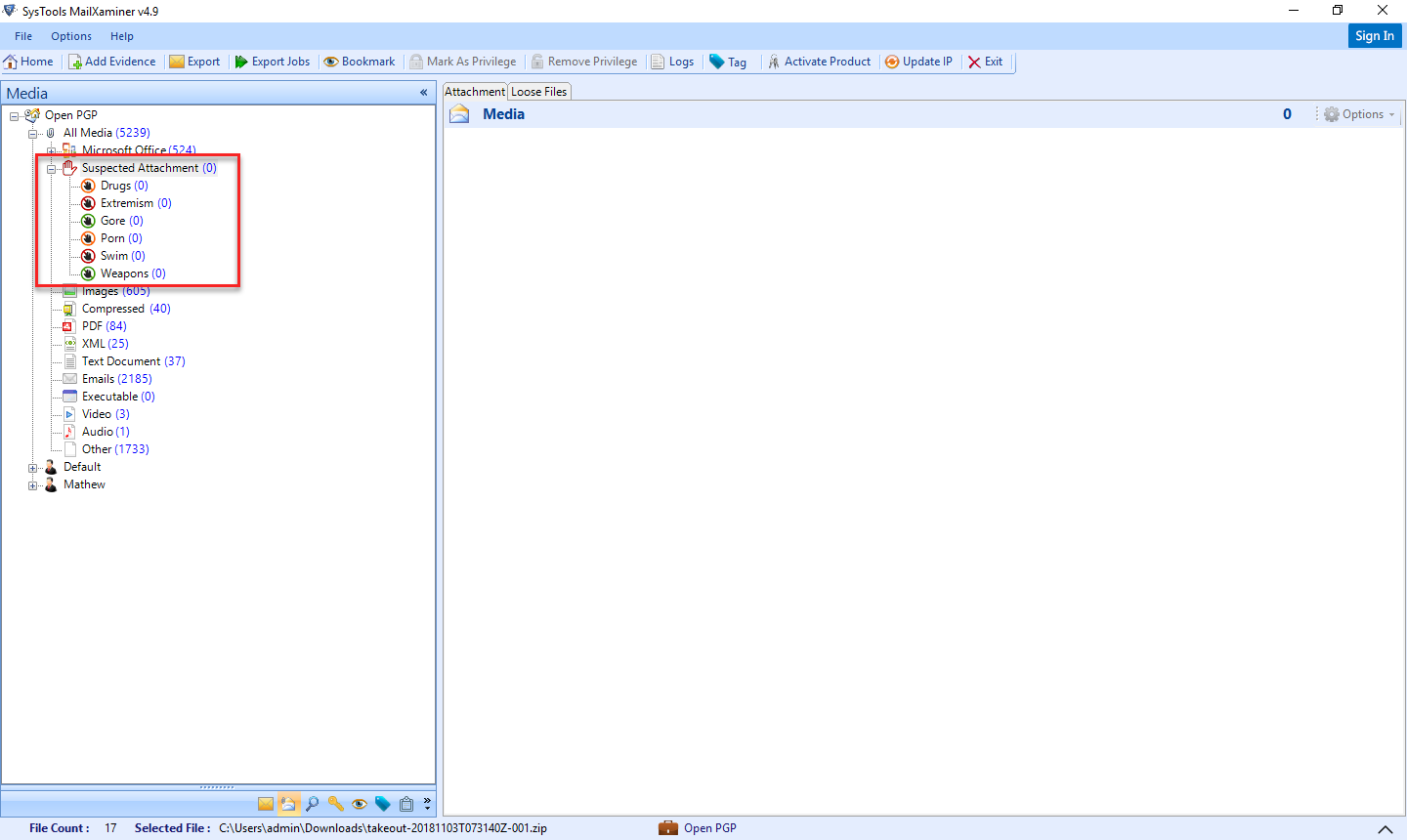Open the Options menu in the menu bar
This screenshot has width=1407, height=840.
click(x=71, y=36)
